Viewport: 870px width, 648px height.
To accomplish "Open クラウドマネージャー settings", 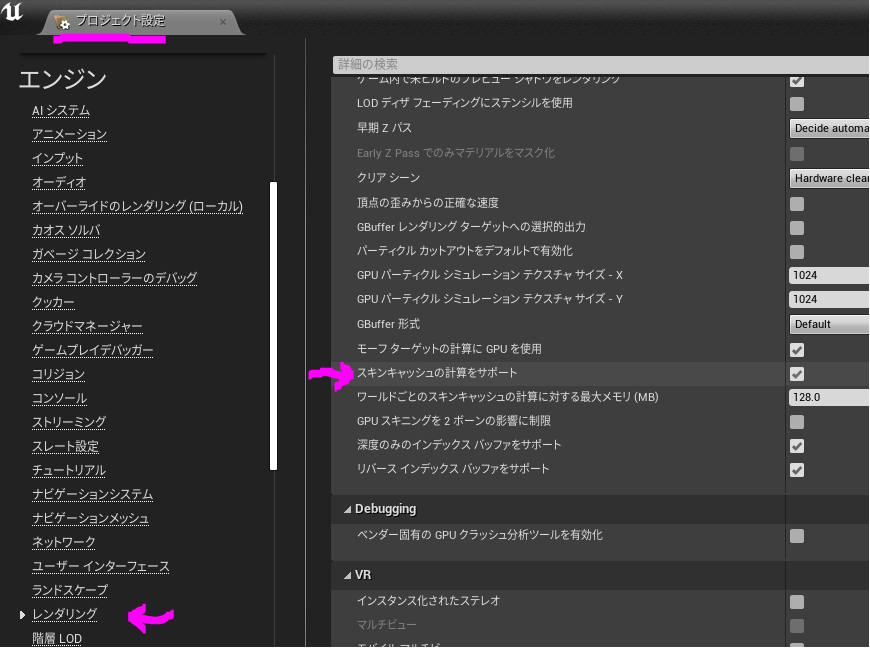I will pos(87,326).
